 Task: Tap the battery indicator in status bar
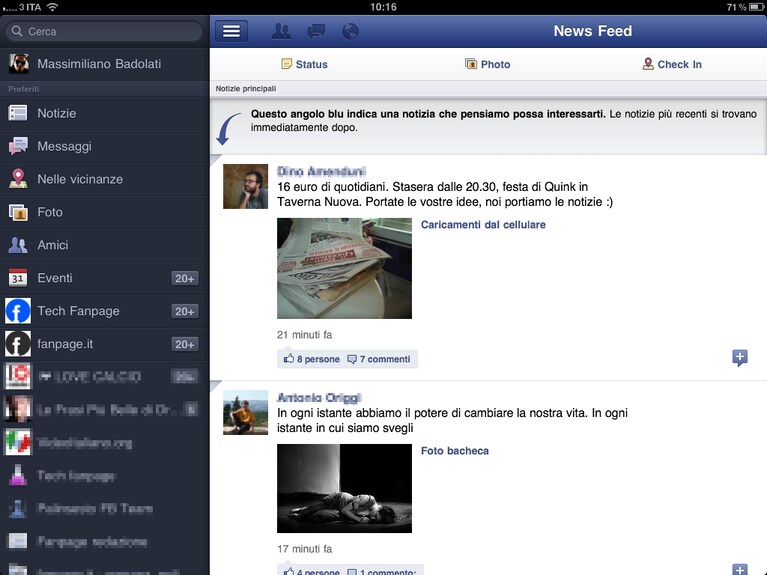coord(756,7)
